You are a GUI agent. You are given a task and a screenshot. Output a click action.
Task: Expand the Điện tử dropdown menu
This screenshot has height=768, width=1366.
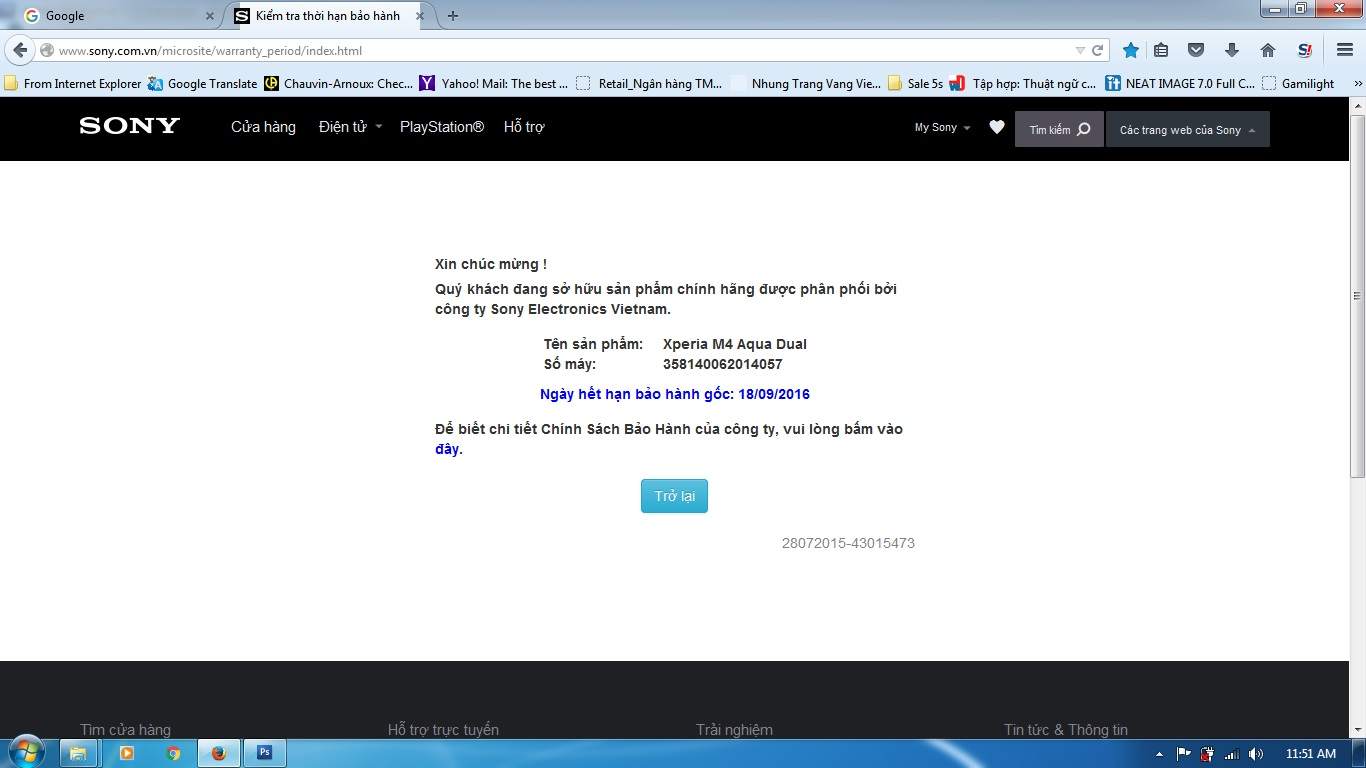click(350, 127)
